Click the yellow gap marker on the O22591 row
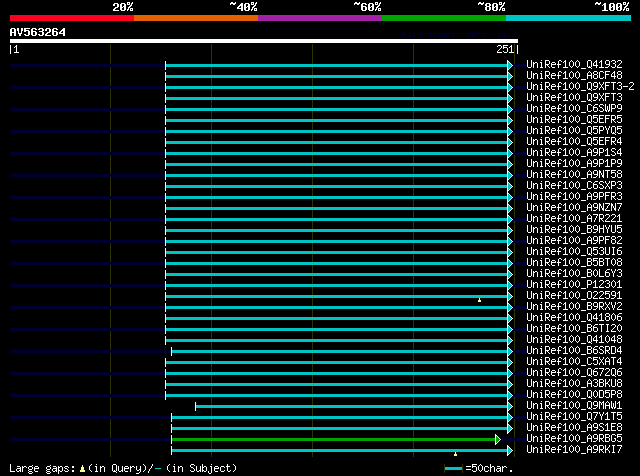Screen dimensions: 640x476 point(479,300)
